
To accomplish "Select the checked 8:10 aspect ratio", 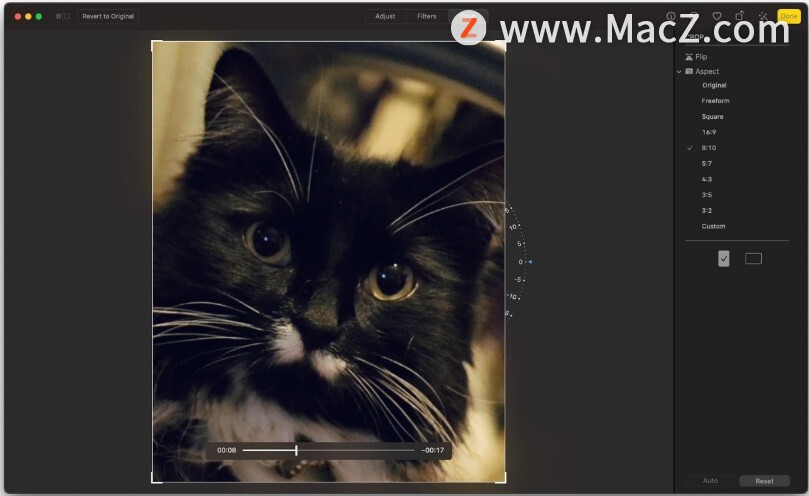I will point(708,148).
